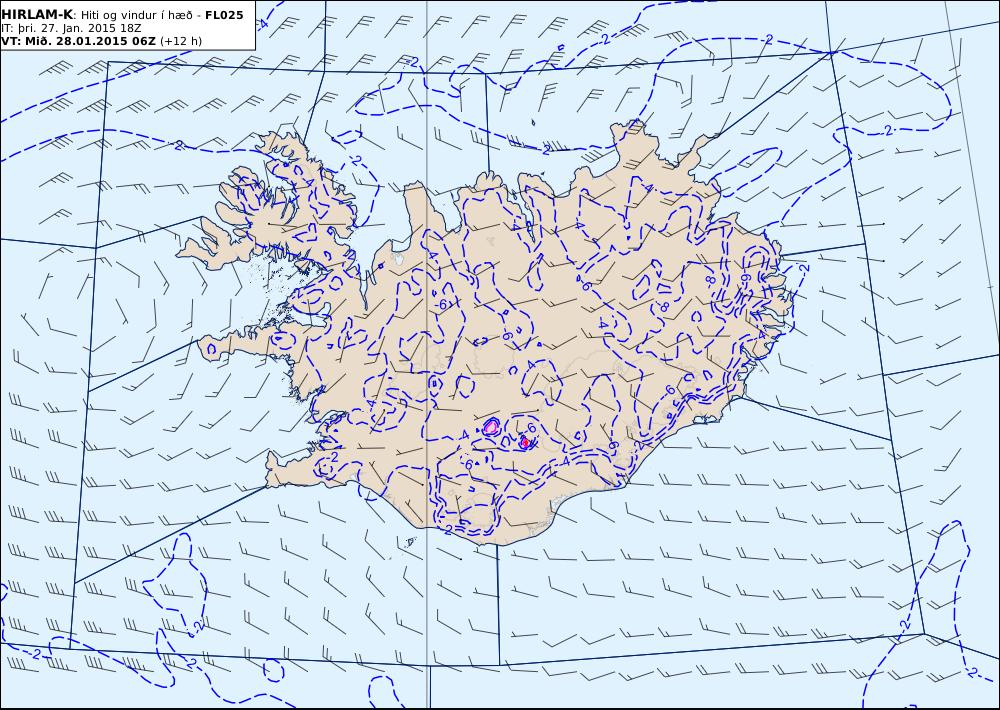Image resolution: width=1000 pixels, height=710 pixels.
Task: Click the "FL025" flight level label
Action: click(x=224, y=15)
